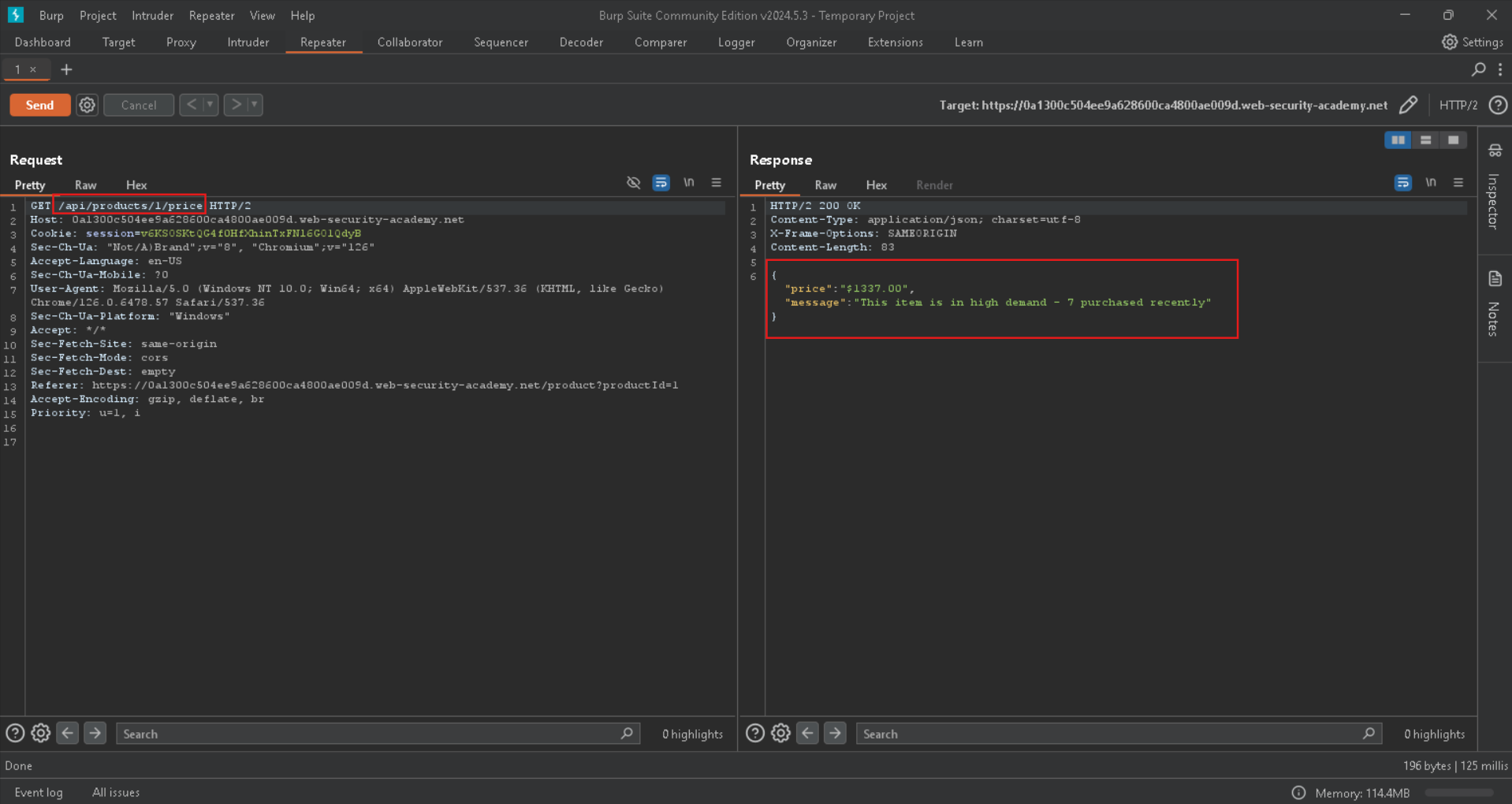Click the send options gear icon
Viewport: 1512px width, 804px height.
[87, 105]
